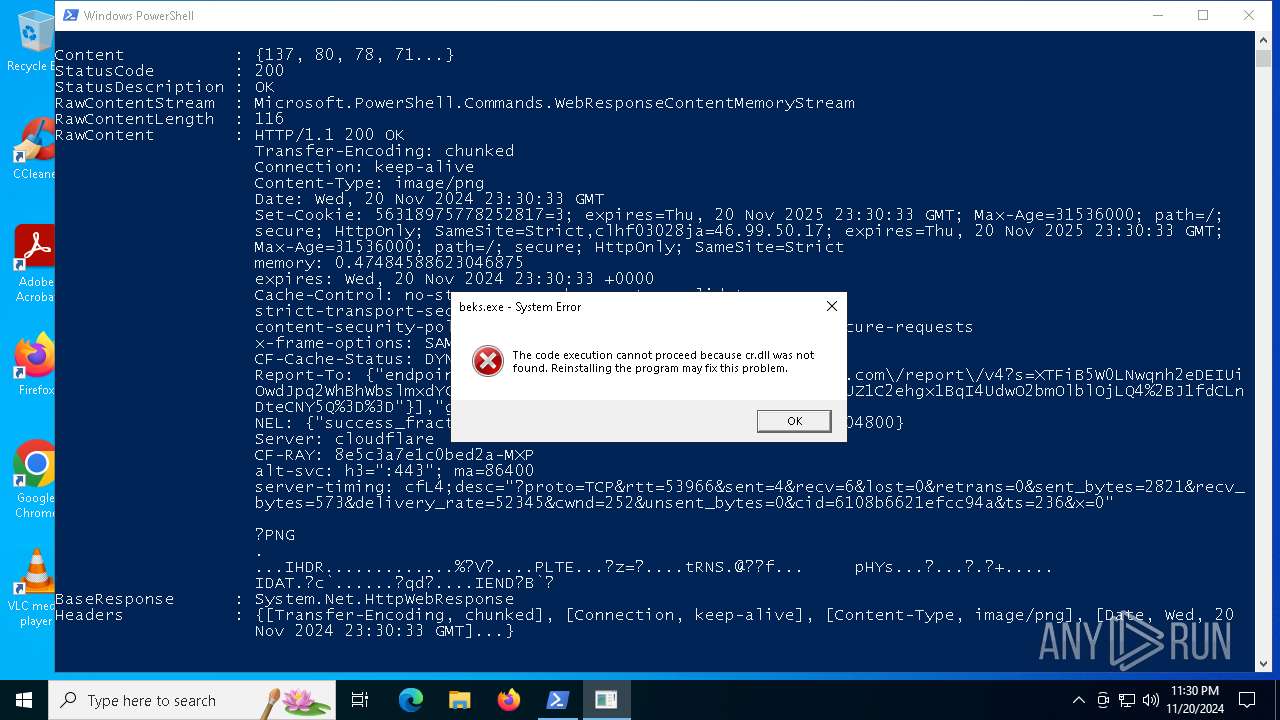Click the PowerShell scrollbar up arrow

(x=1263, y=40)
